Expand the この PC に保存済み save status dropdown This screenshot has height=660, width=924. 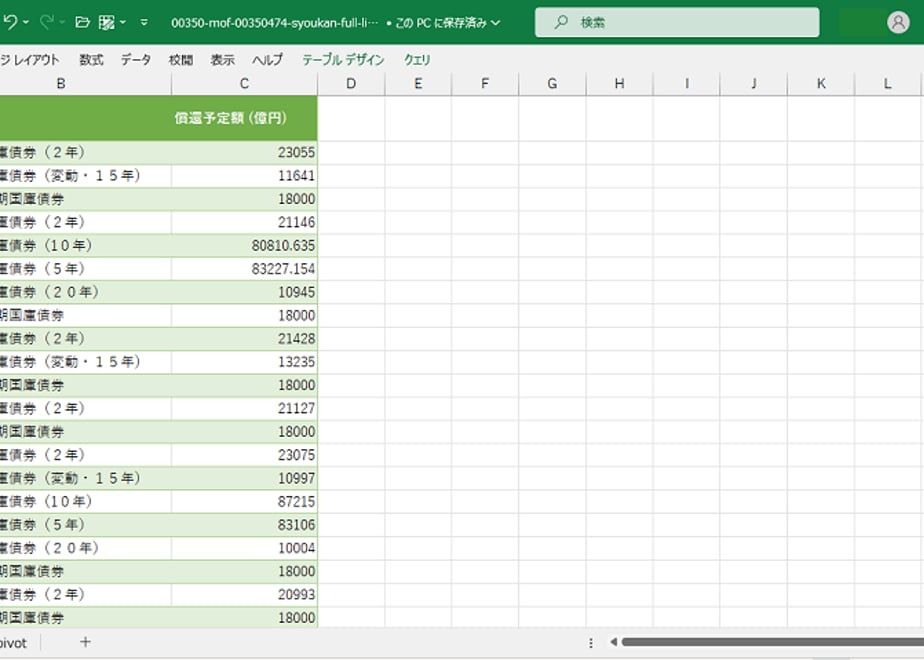[496, 22]
